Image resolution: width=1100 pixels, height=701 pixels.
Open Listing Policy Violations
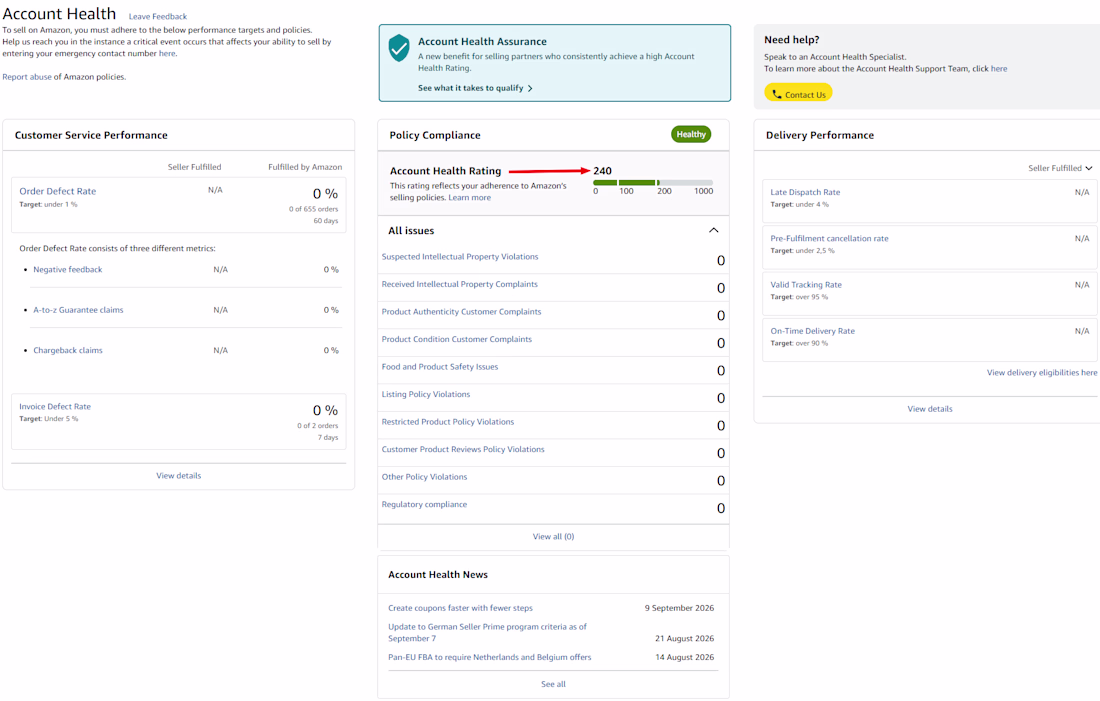tap(426, 394)
